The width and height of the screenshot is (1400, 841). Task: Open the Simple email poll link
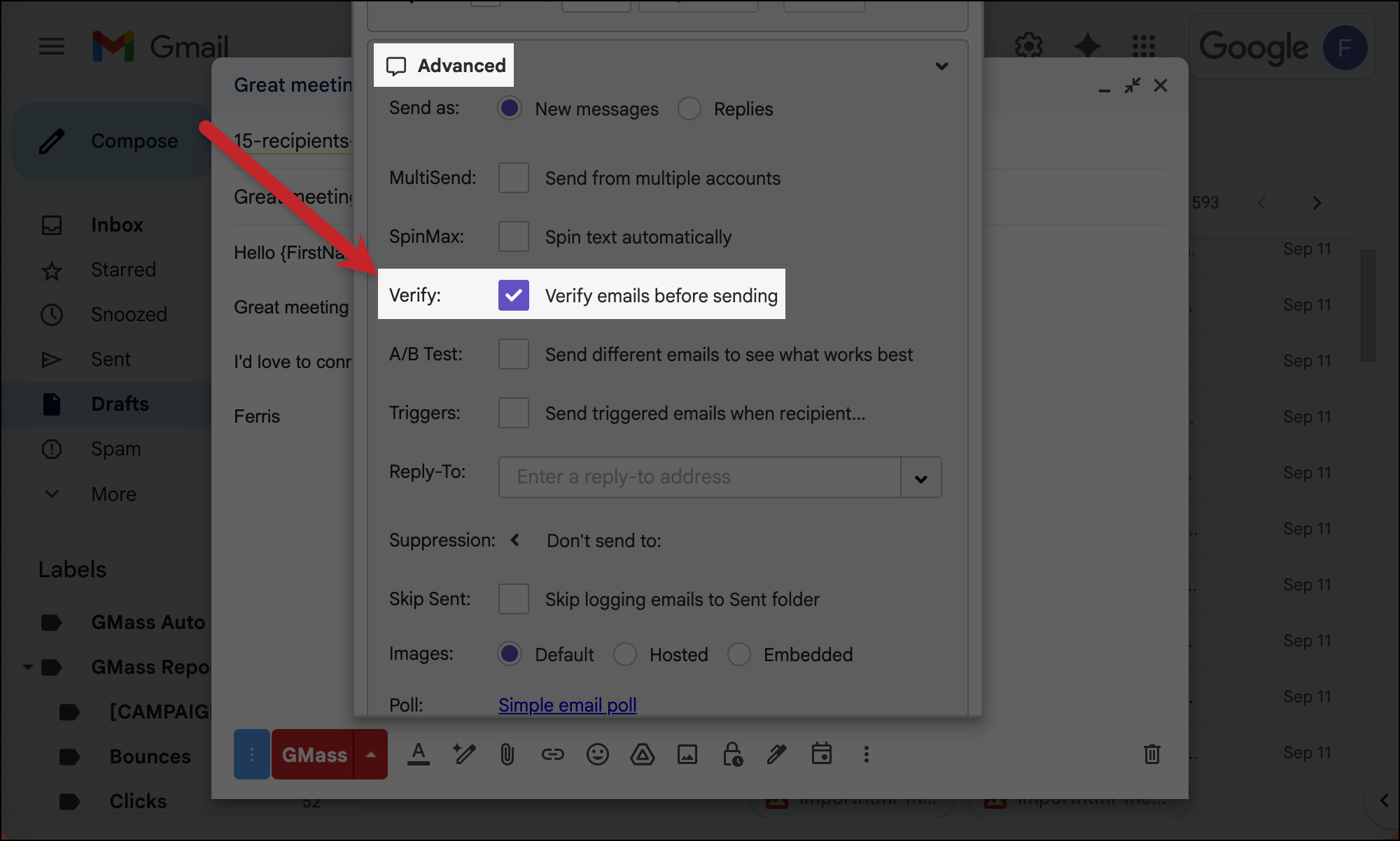[567, 705]
